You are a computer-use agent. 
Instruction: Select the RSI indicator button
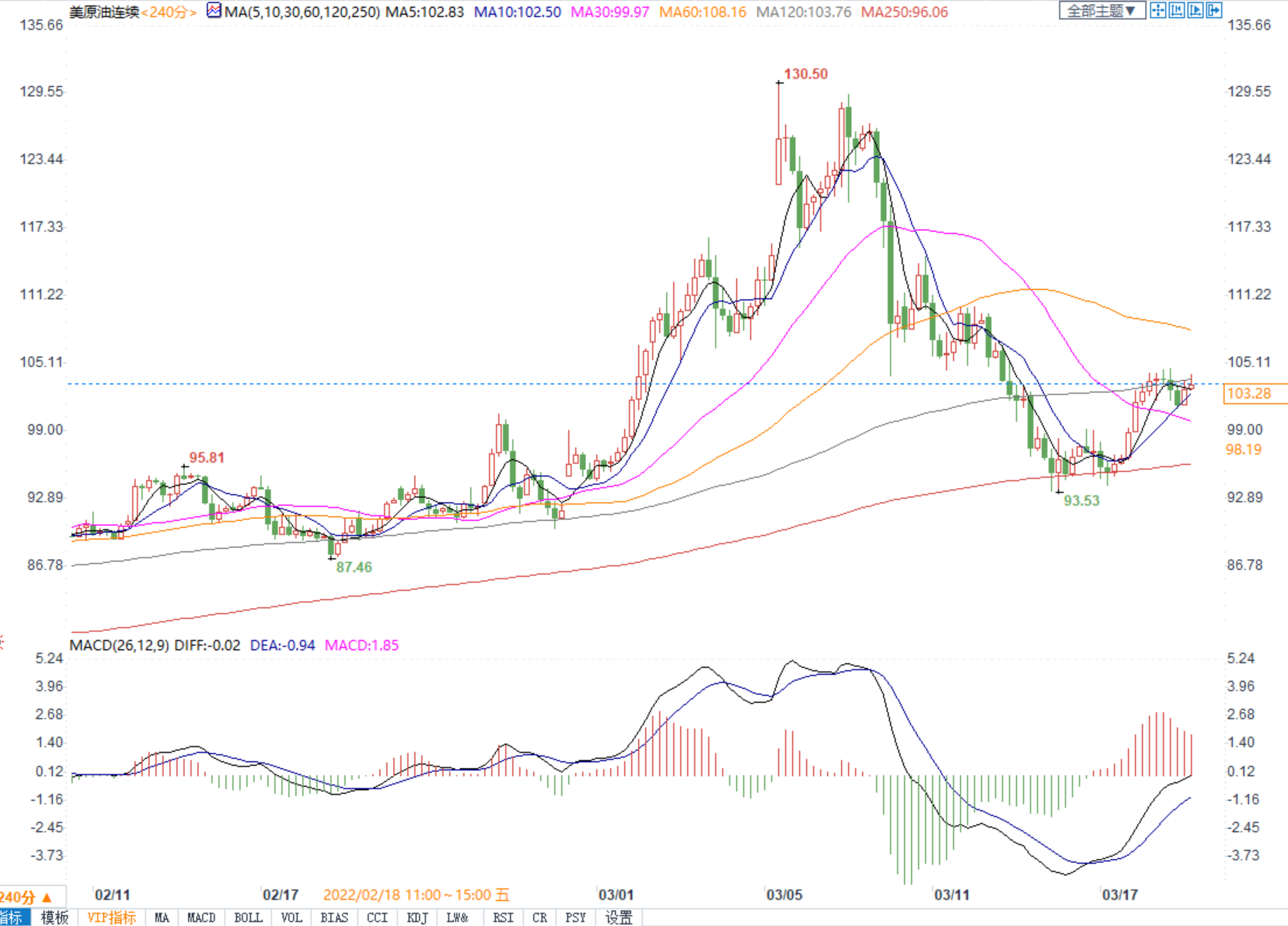tap(503, 917)
